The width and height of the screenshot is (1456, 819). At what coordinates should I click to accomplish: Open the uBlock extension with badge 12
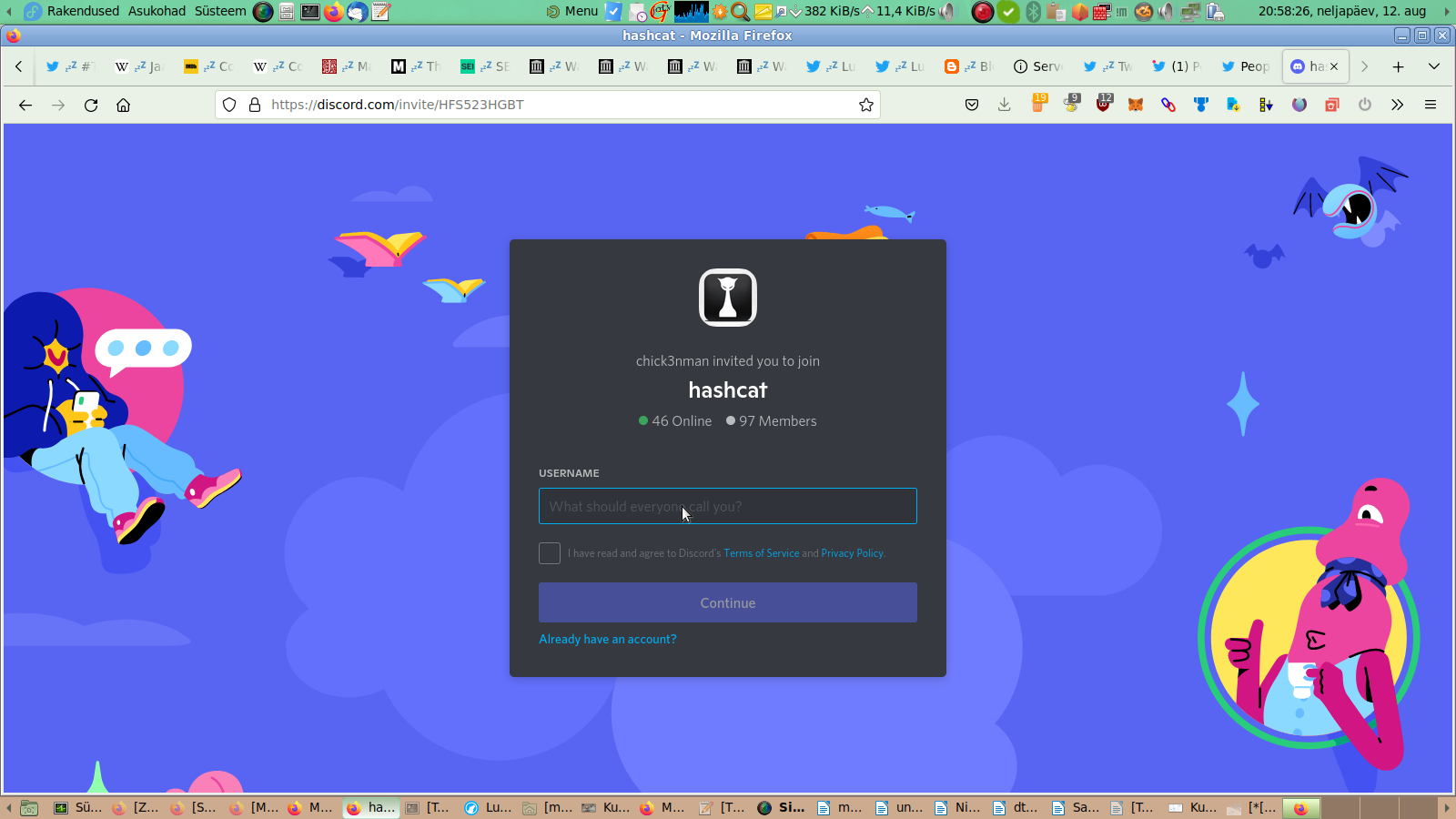coord(1104,103)
